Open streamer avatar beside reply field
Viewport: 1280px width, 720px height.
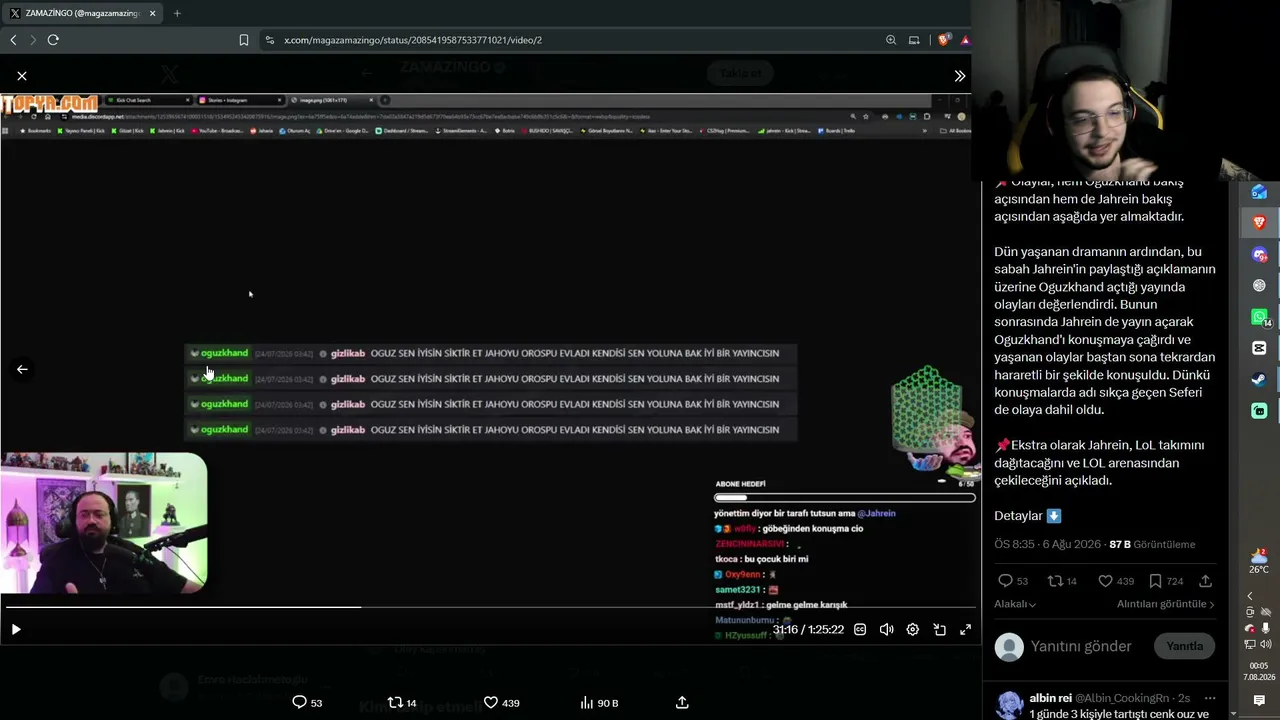(1009, 646)
